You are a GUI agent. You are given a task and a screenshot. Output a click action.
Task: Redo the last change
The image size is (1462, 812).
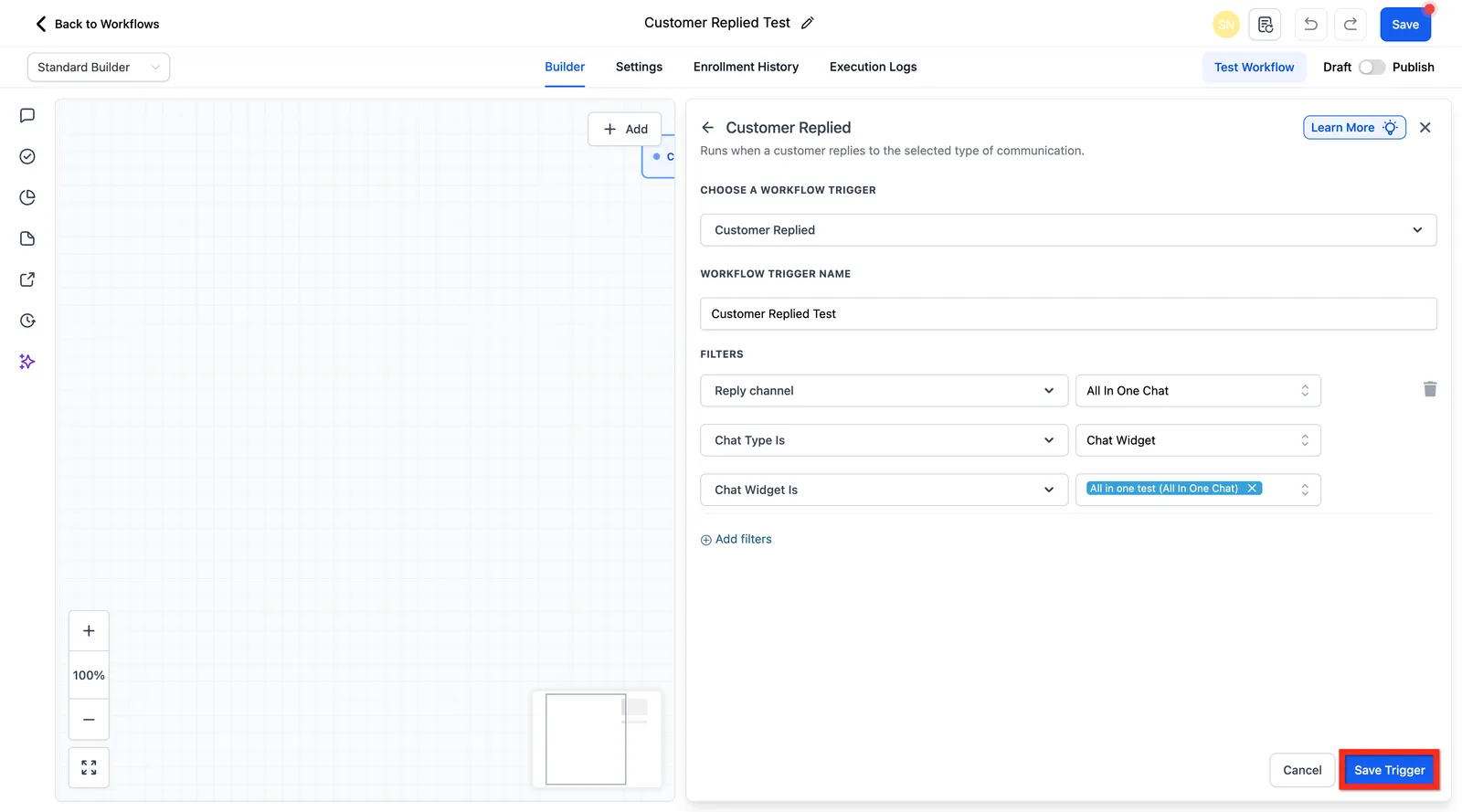click(x=1351, y=25)
